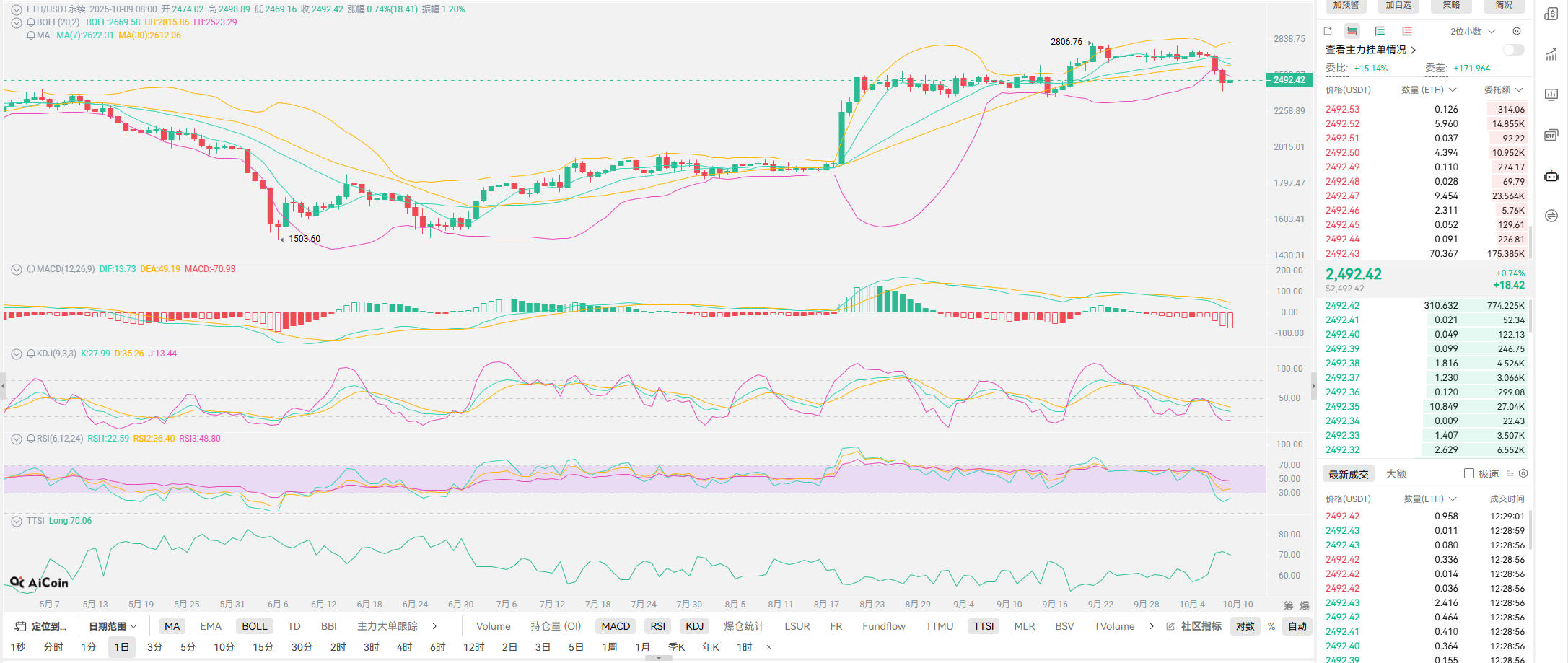
Task: Collapse the MACD indicator panel
Action: click(x=17, y=269)
